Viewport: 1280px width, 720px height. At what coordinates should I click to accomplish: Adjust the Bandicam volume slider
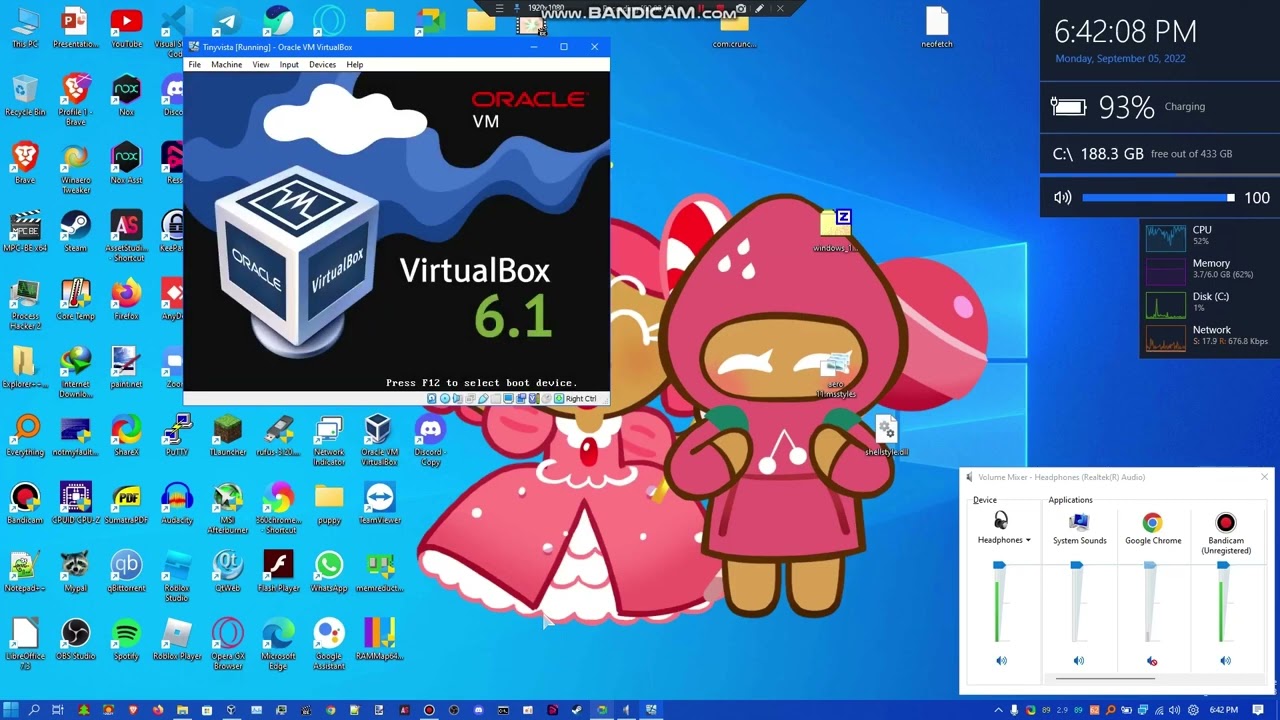click(1223, 566)
